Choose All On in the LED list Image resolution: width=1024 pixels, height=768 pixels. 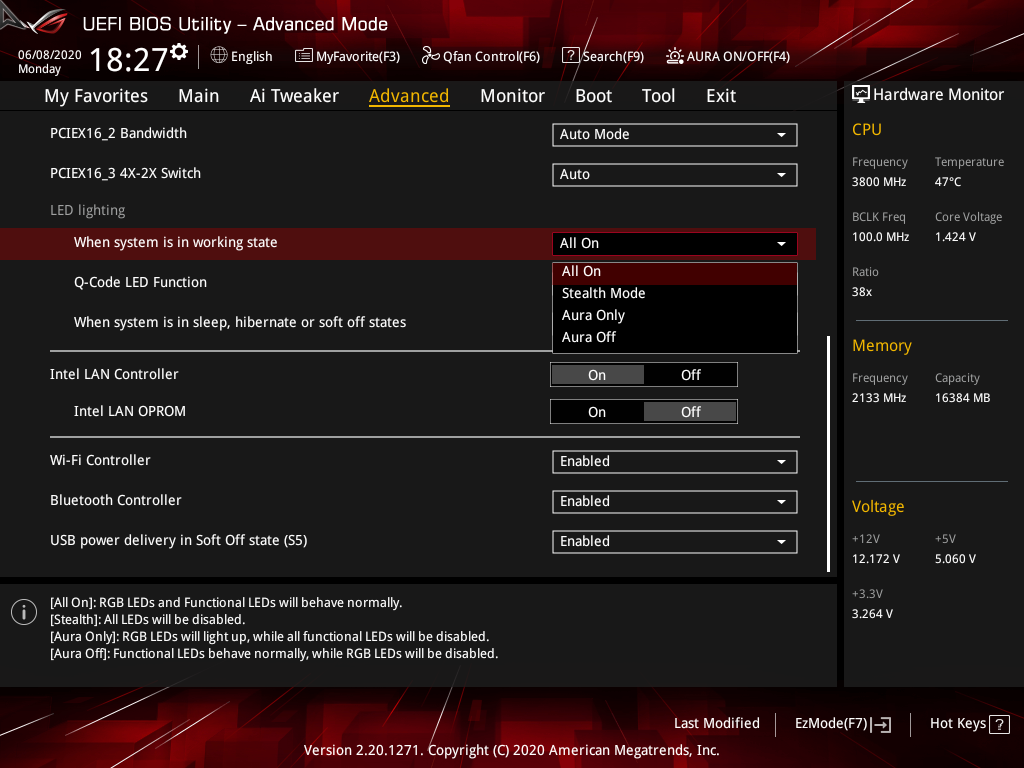(675, 272)
